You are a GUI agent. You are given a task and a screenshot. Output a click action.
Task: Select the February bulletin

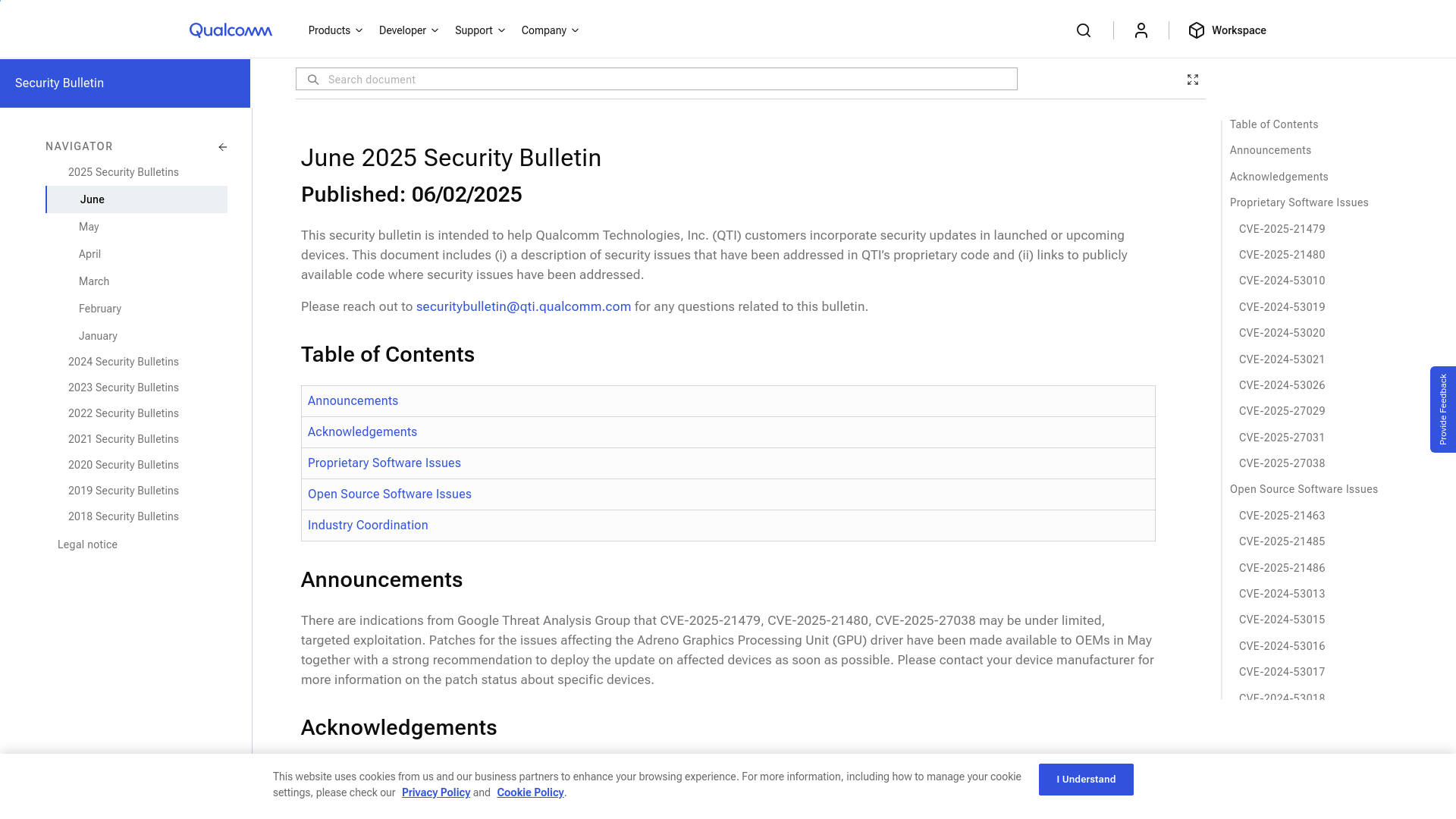(x=100, y=309)
